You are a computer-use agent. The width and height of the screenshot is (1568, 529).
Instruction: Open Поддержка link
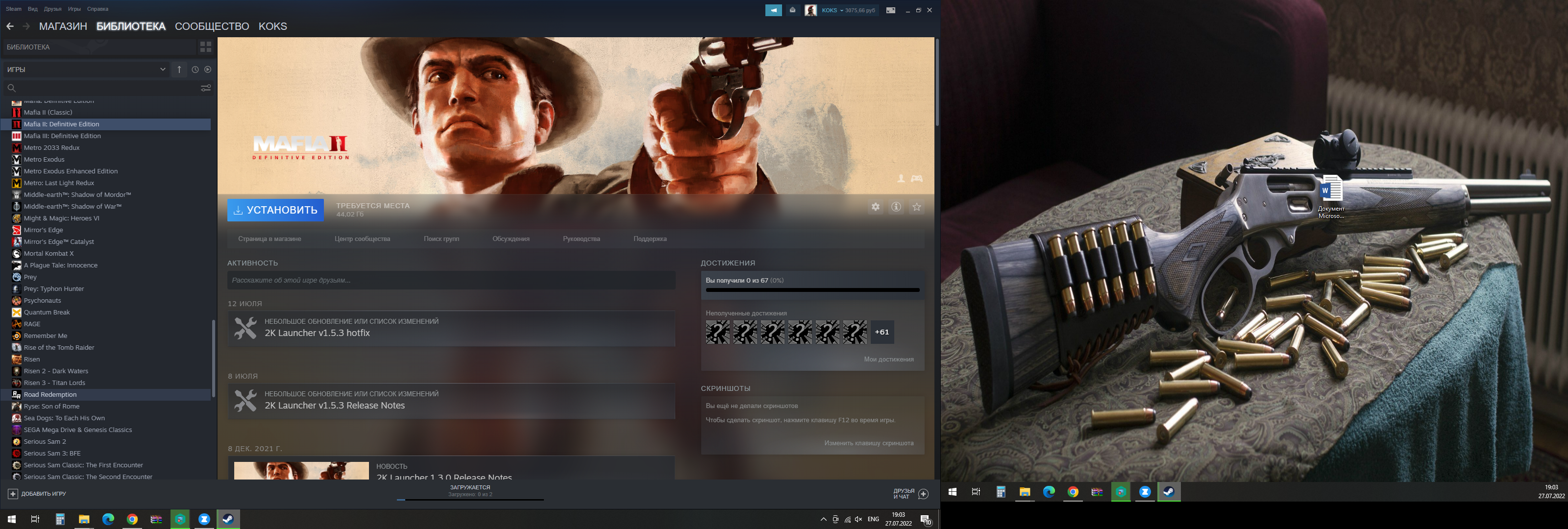650,239
